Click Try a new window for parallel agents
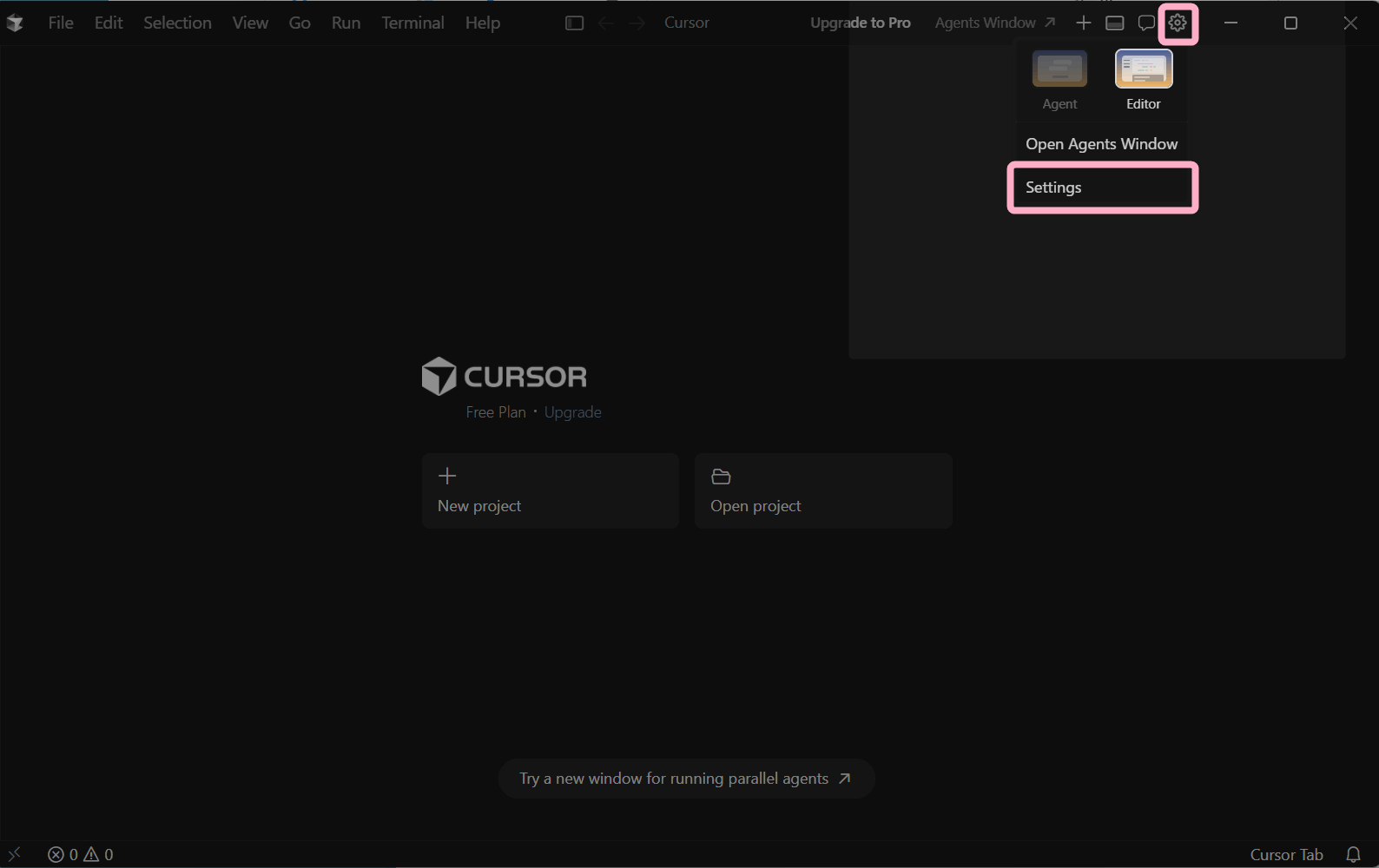The height and width of the screenshot is (868, 1379). click(x=686, y=779)
